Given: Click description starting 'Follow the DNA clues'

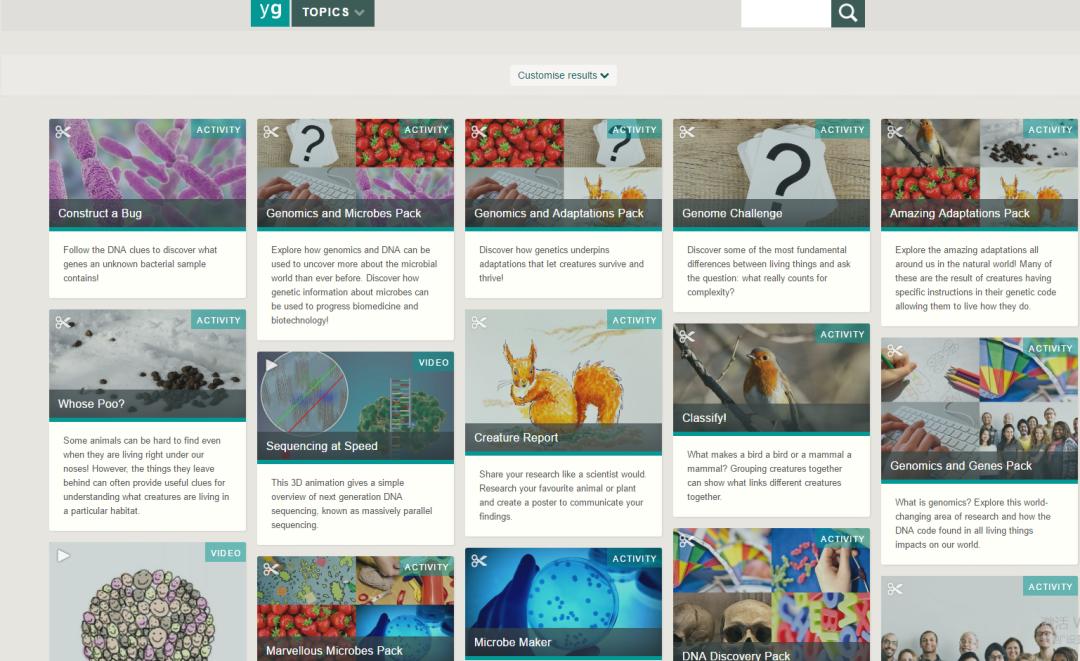Looking at the screenshot, I should (x=140, y=264).
